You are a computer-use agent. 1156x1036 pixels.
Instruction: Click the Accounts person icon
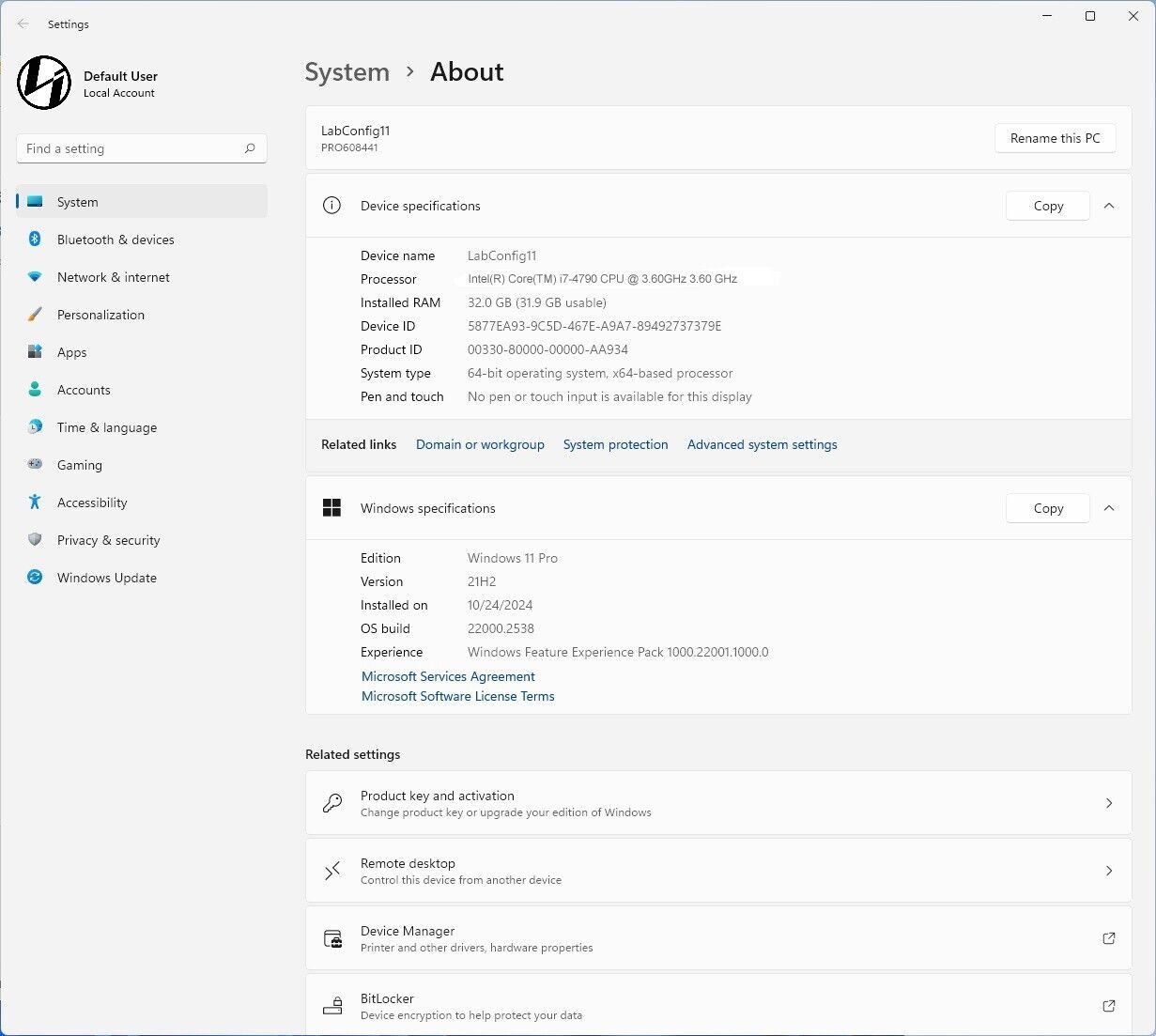click(35, 390)
